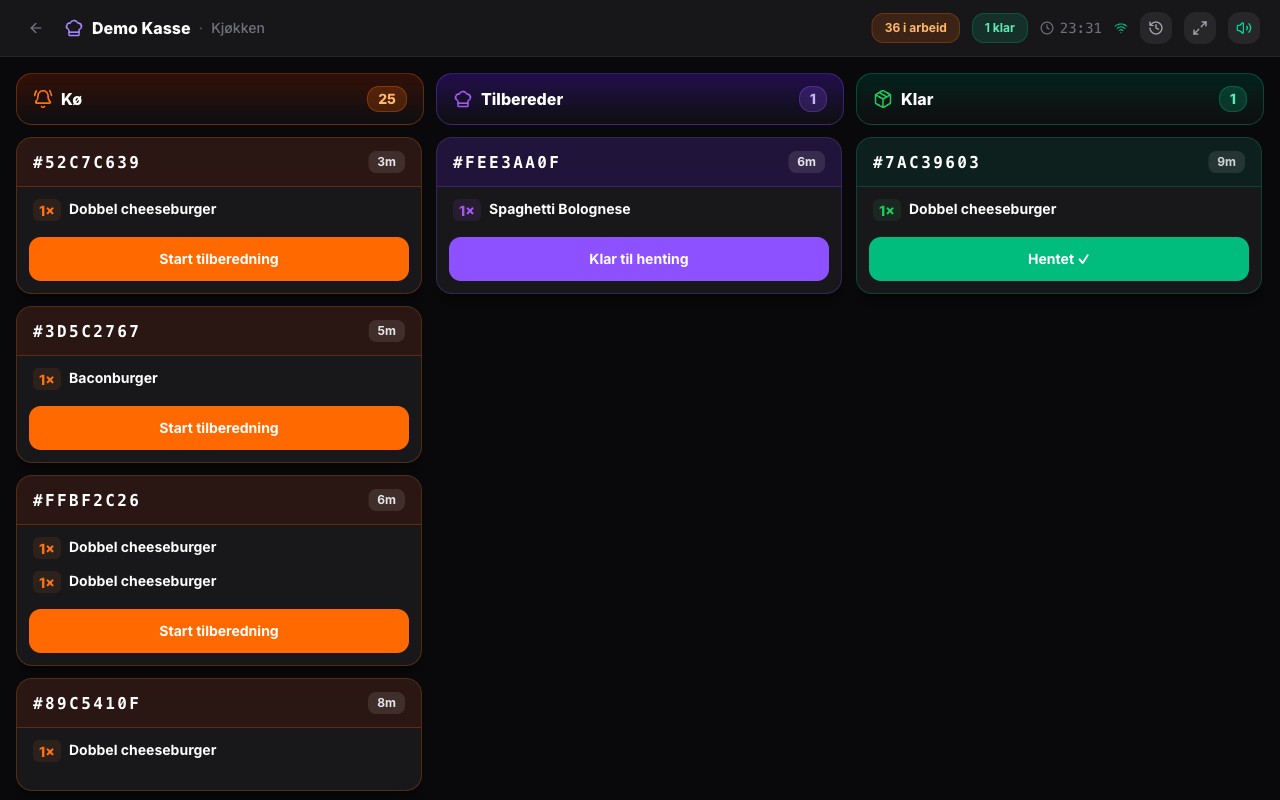Go back using the arrow icon

(36, 28)
